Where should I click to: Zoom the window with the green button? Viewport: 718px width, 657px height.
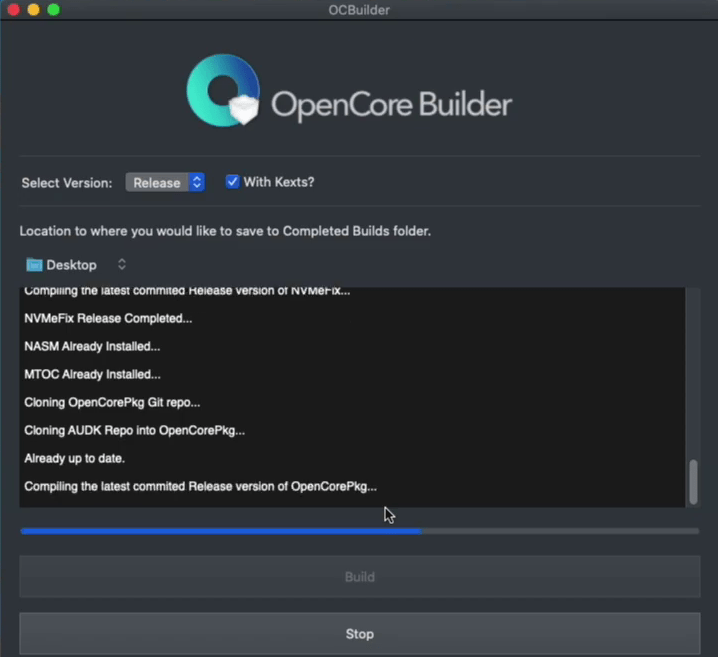coord(54,10)
